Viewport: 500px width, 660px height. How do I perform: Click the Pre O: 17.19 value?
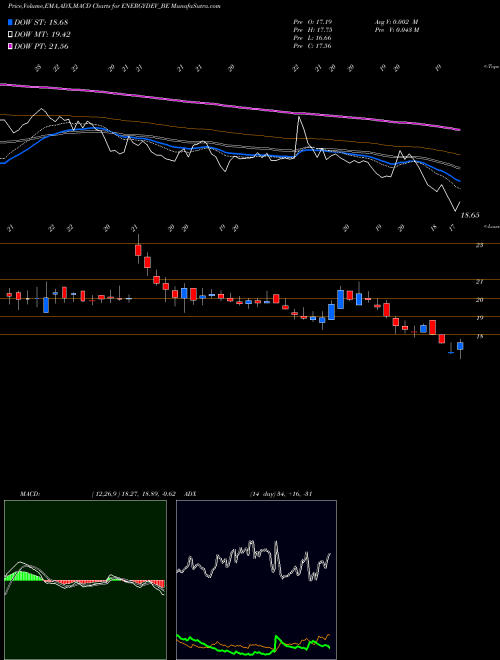(x=313, y=22)
